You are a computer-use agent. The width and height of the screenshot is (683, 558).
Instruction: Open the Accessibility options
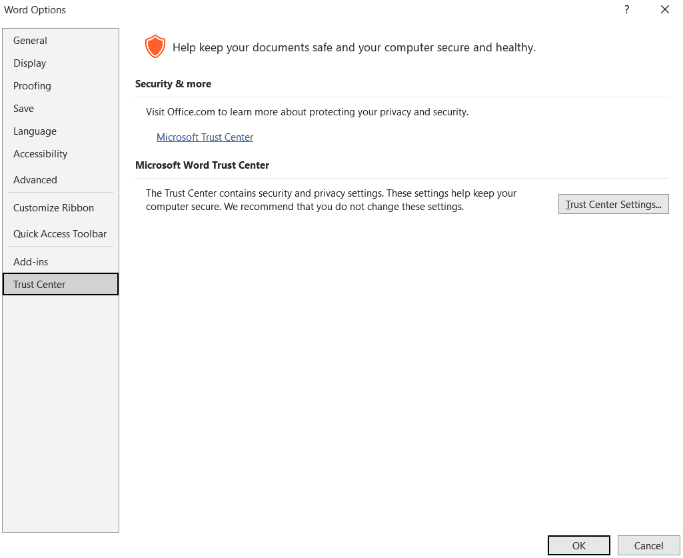[x=40, y=154]
